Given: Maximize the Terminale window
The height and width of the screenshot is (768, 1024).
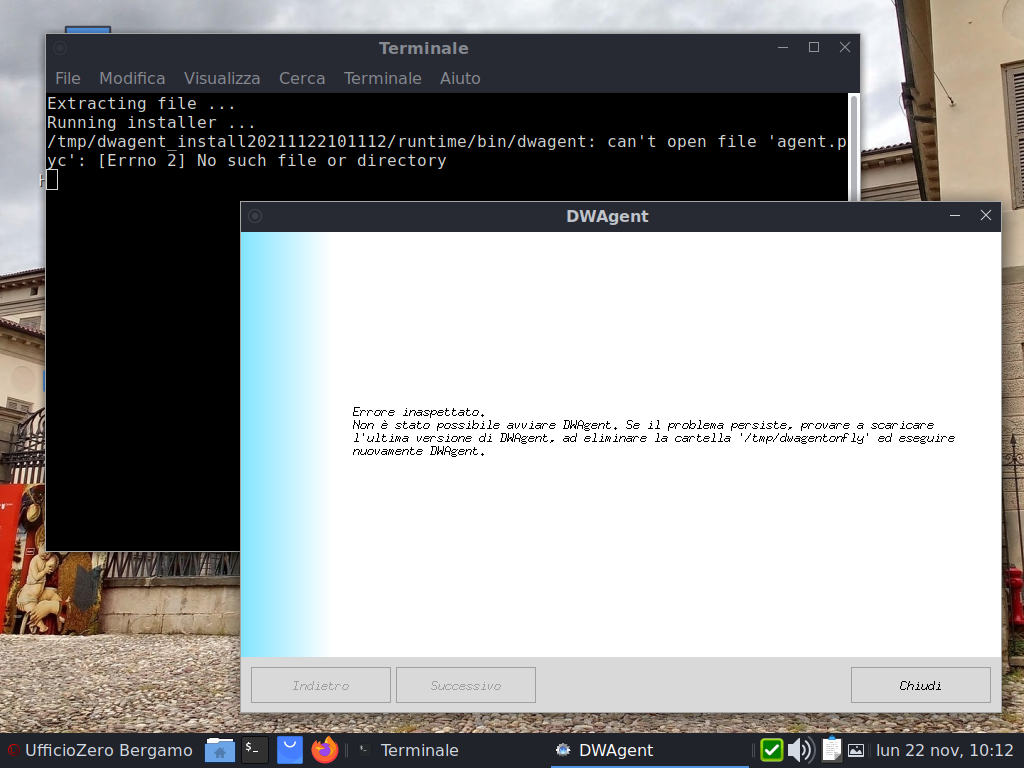Looking at the screenshot, I should pyautogui.click(x=814, y=48).
